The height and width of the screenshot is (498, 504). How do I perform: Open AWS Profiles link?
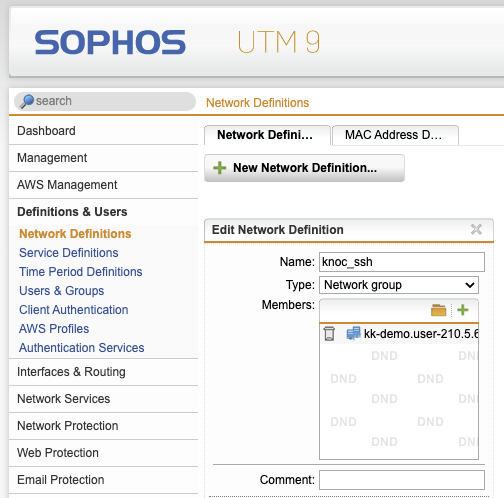pyautogui.click(x=54, y=329)
